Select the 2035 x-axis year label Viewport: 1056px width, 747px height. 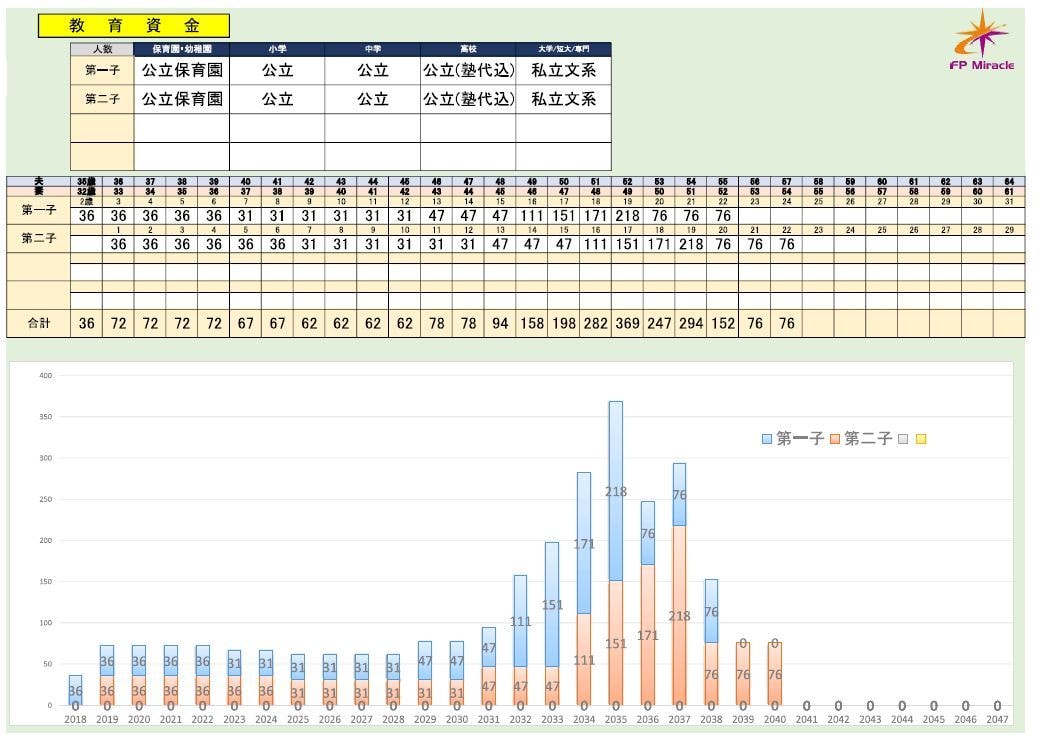coord(616,719)
